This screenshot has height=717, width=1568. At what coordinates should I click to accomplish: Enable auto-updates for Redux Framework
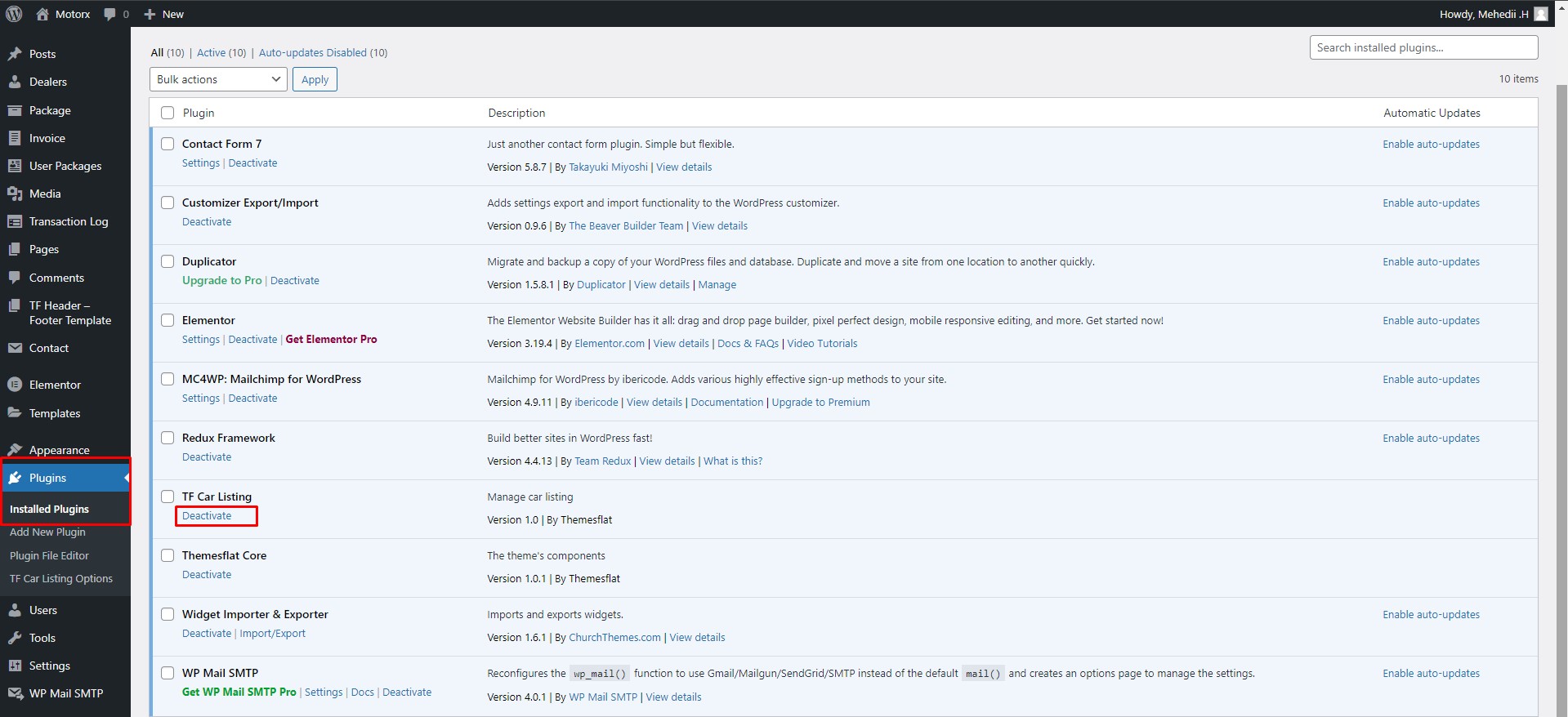(x=1431, y=438)
